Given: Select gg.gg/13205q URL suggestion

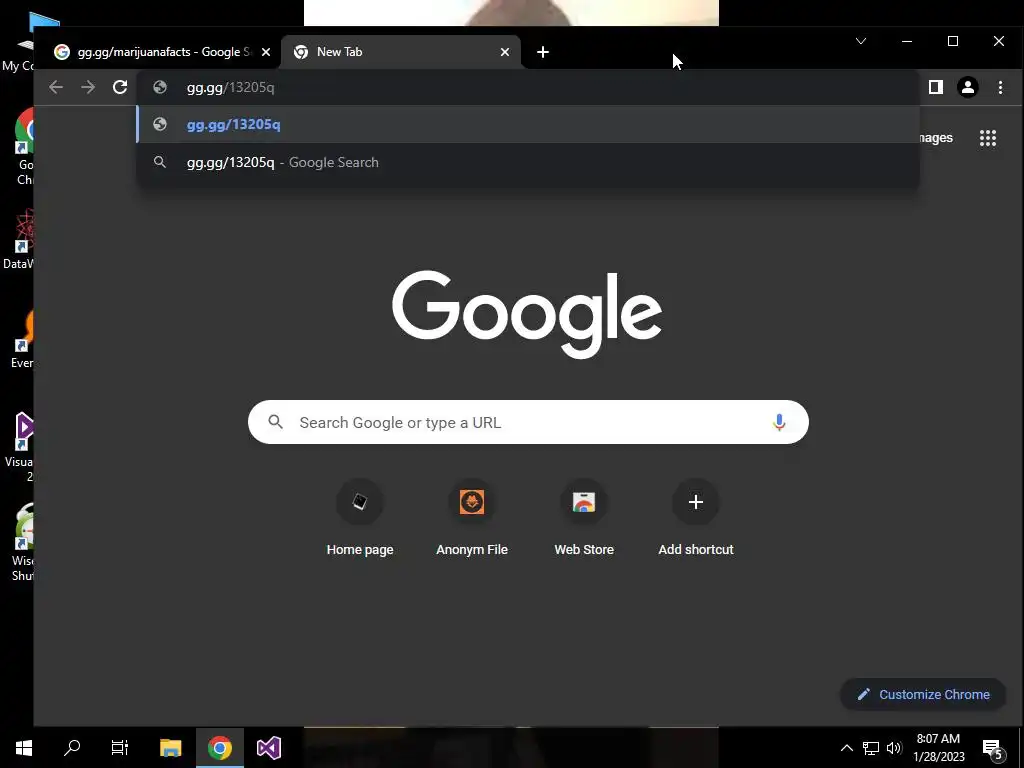Looking at the screenshot, I should tap(528, 124).
